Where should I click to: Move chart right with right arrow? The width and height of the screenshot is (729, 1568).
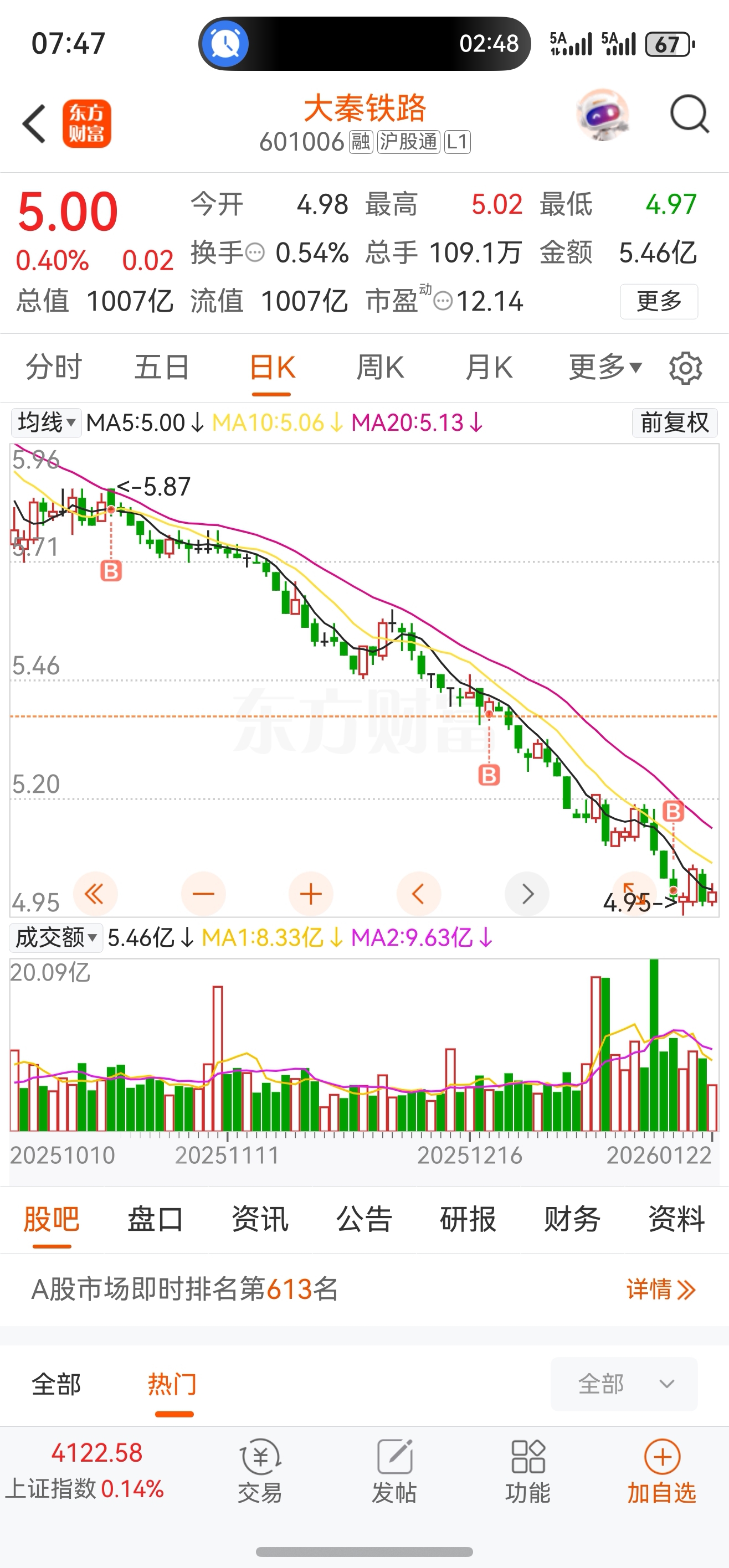tap(527, 894)
